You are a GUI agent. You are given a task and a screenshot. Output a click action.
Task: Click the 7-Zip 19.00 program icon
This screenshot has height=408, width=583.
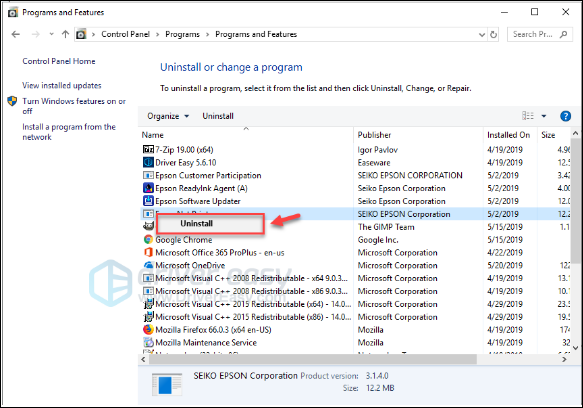tap(148, 150)
